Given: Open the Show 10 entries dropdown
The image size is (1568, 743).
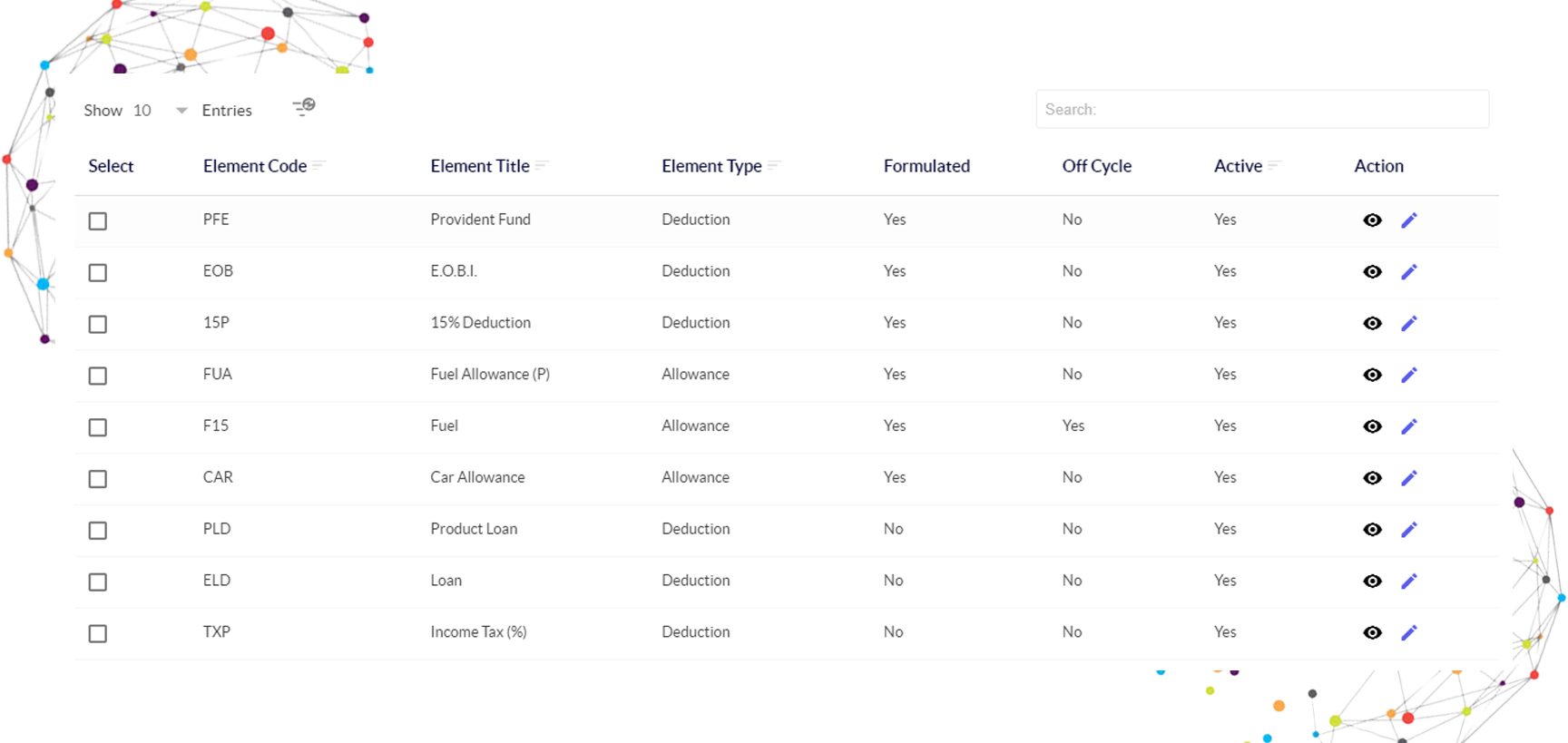Looking at the screenshot, I should point(161,111).
